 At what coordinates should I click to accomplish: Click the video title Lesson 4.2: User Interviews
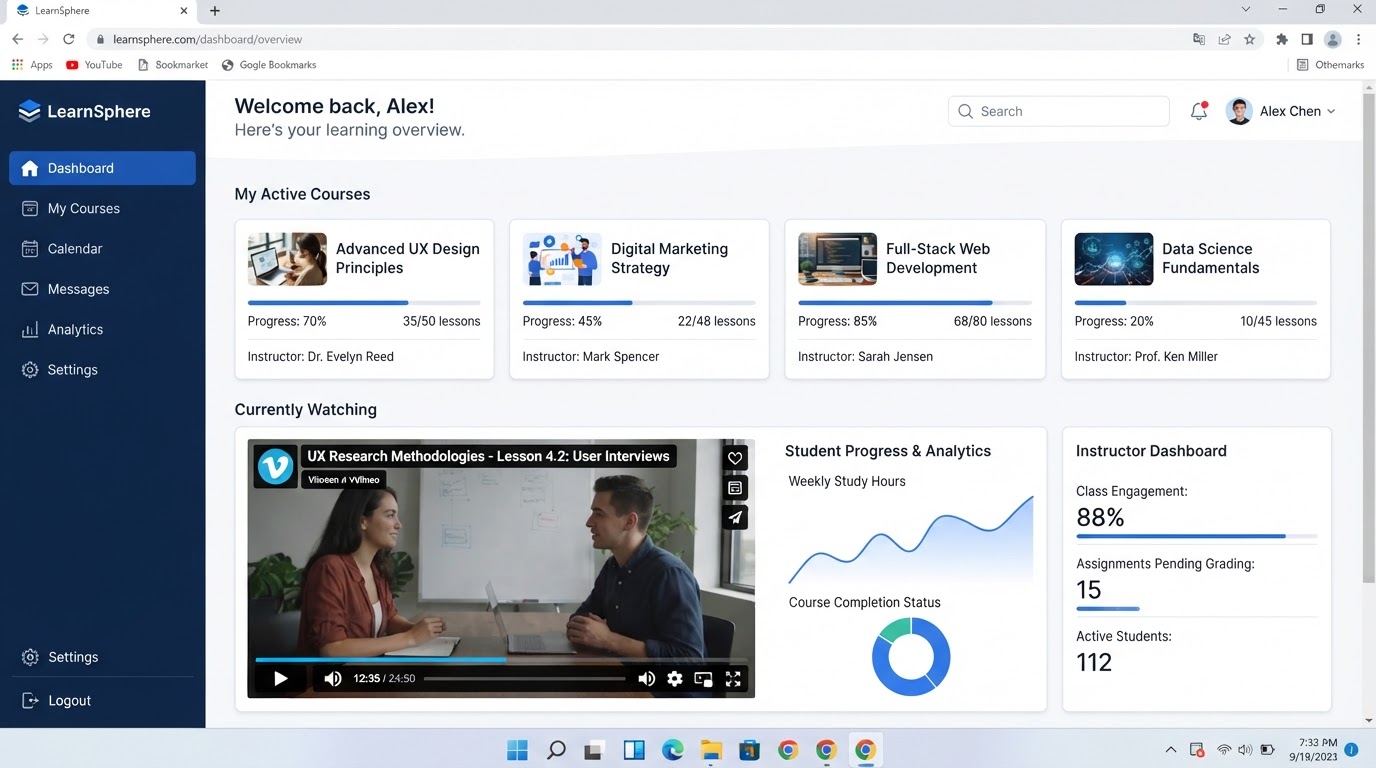coord(488,456)
